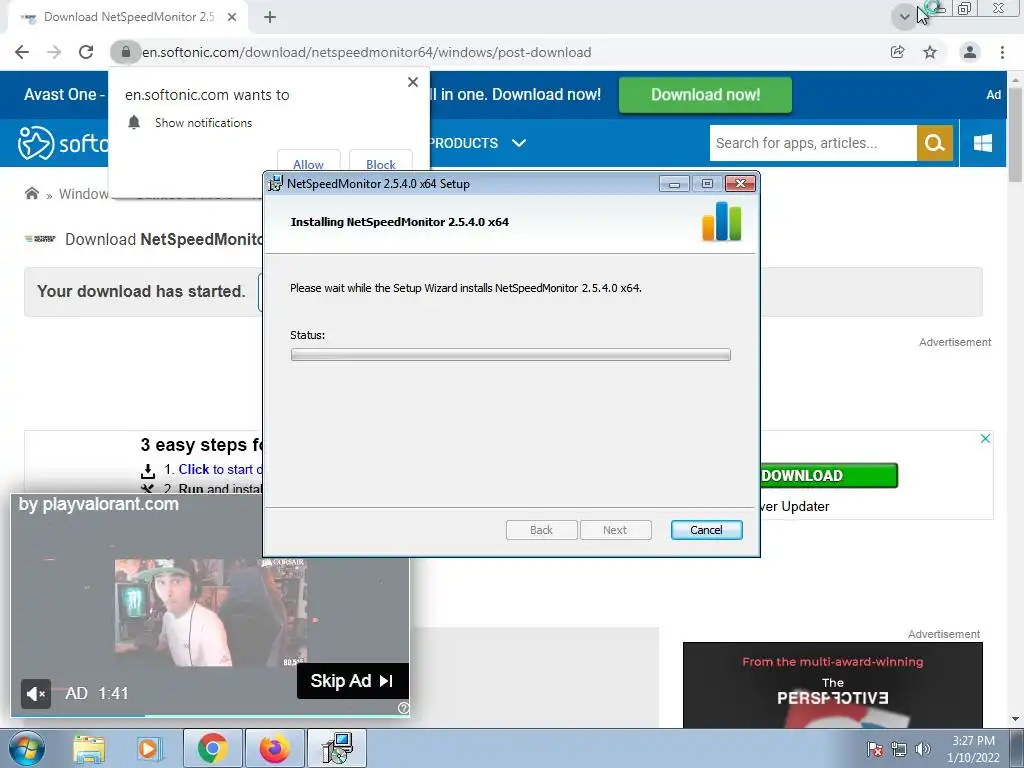Click the volume speaker tray icon
The width and height of the screenshot is (1024, 768).
(x=923, y=749)
